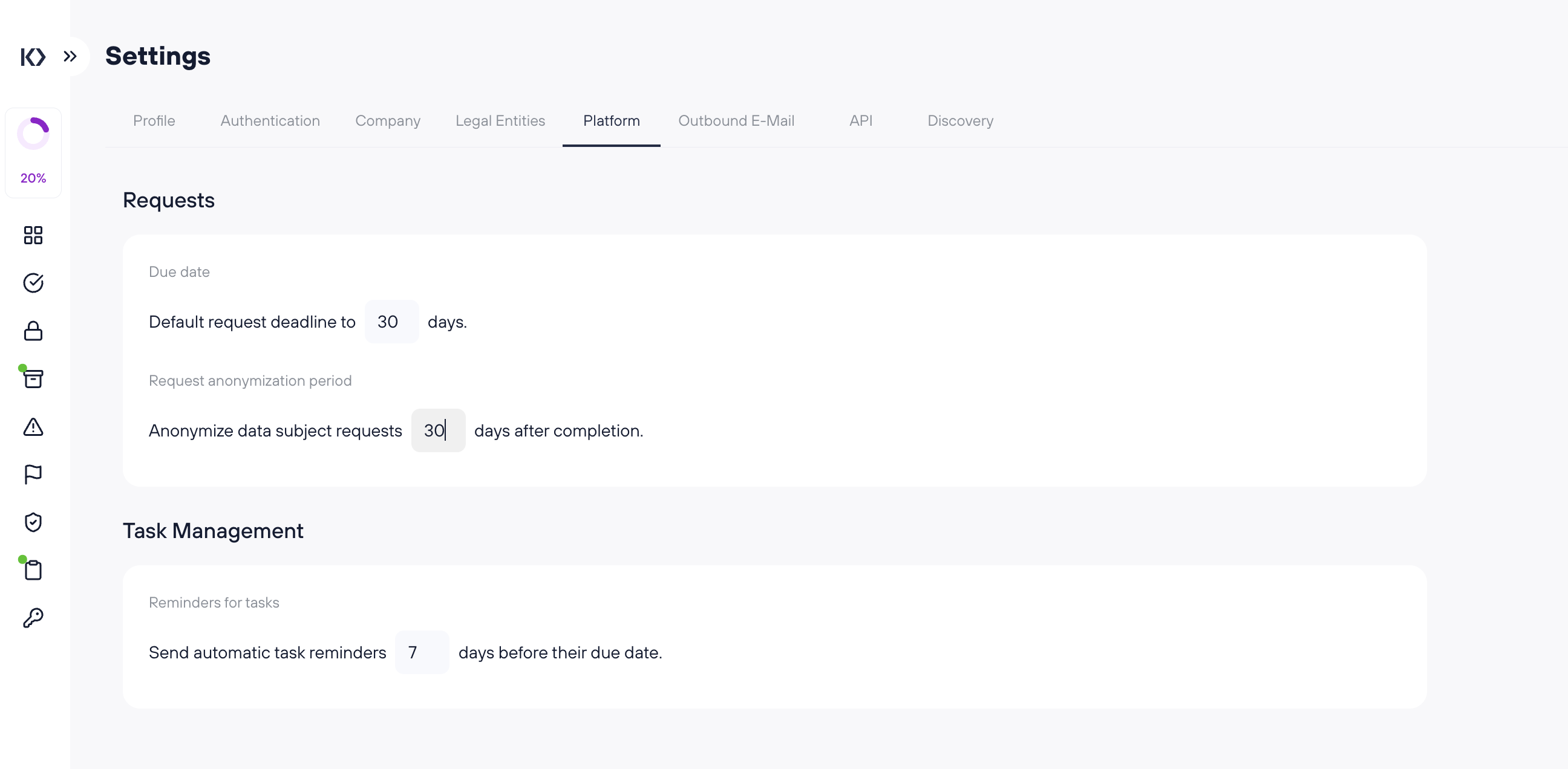This screenshot has height=769, width=1568.
Task: Select the Legal Entities tab
Action: tap(500, 120)
